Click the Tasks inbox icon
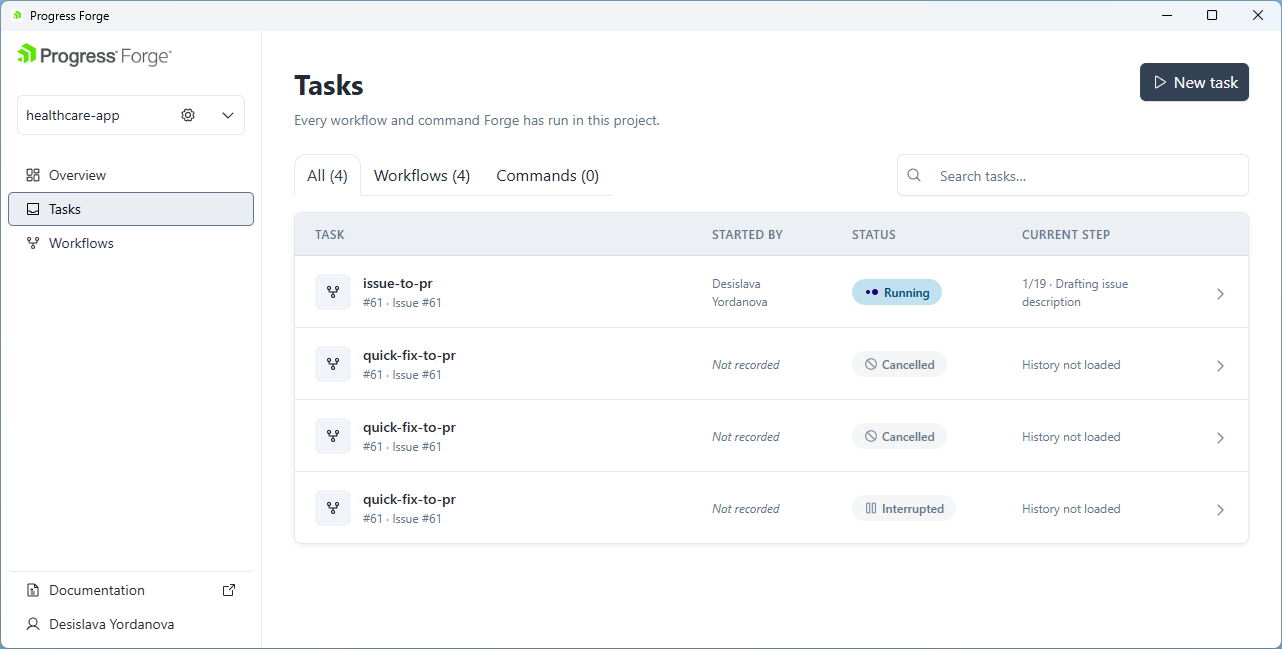This screenshot has height=649, width=1282. point(33,209)
